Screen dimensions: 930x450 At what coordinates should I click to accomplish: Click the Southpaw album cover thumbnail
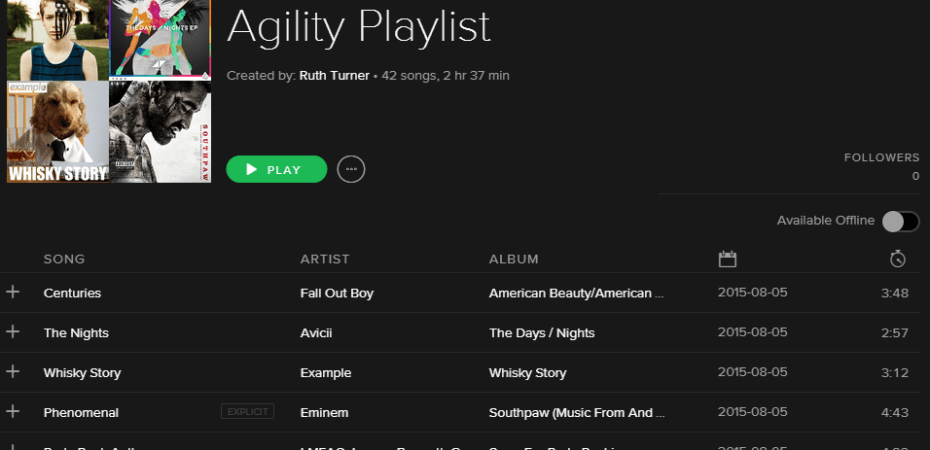click(x=160, y=132)
